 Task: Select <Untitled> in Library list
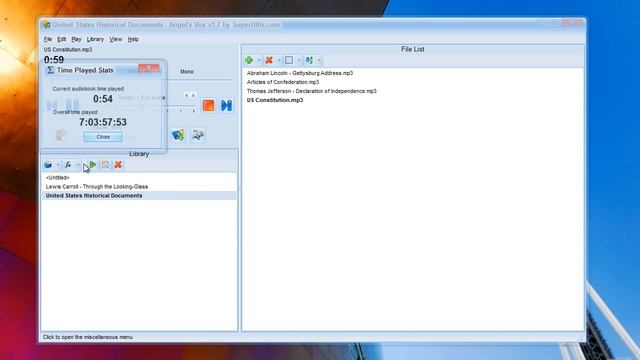(139, 178)
